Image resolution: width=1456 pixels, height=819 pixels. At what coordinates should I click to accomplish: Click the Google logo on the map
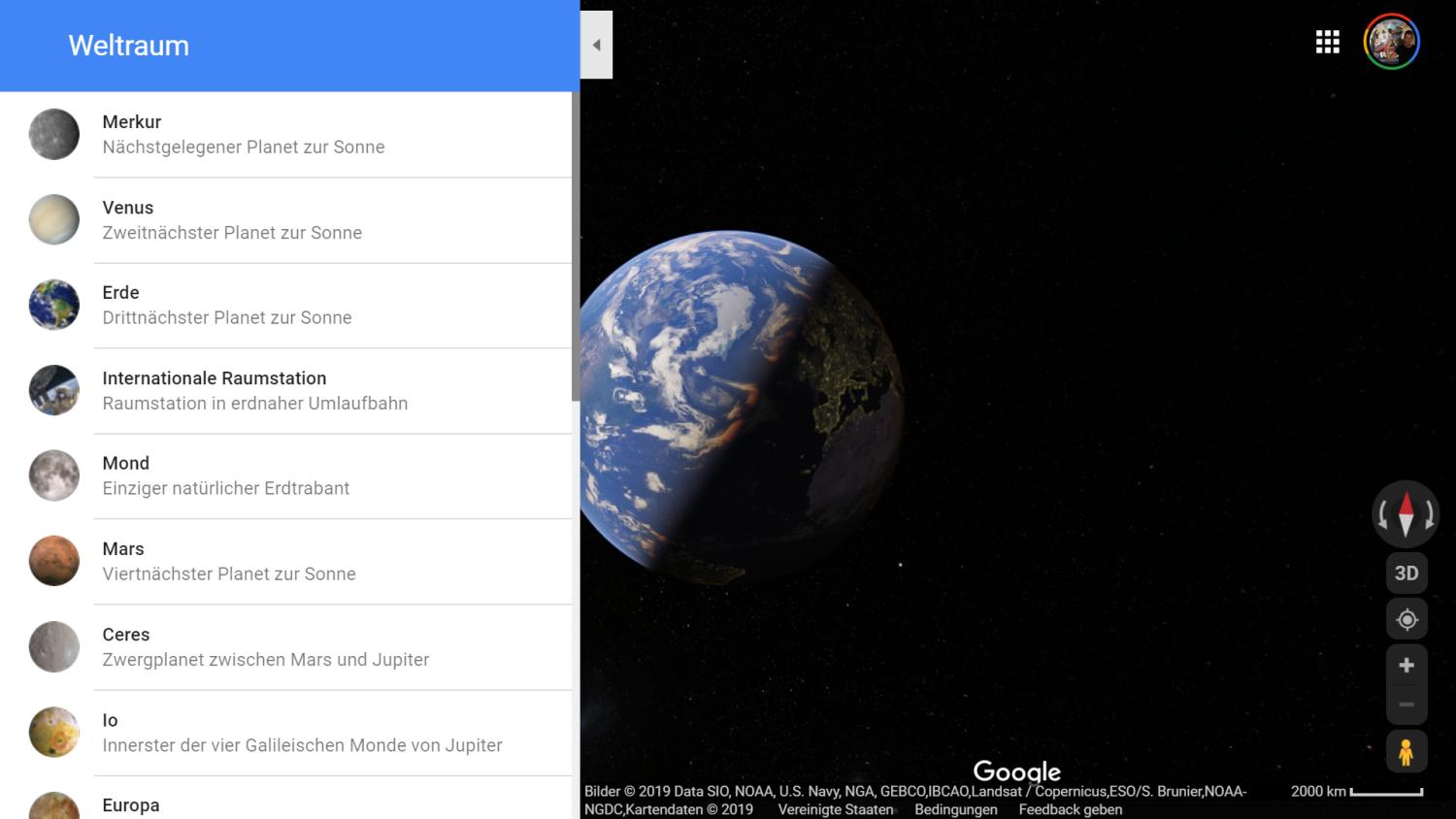pyautogui.click(x=1016, y=771)
